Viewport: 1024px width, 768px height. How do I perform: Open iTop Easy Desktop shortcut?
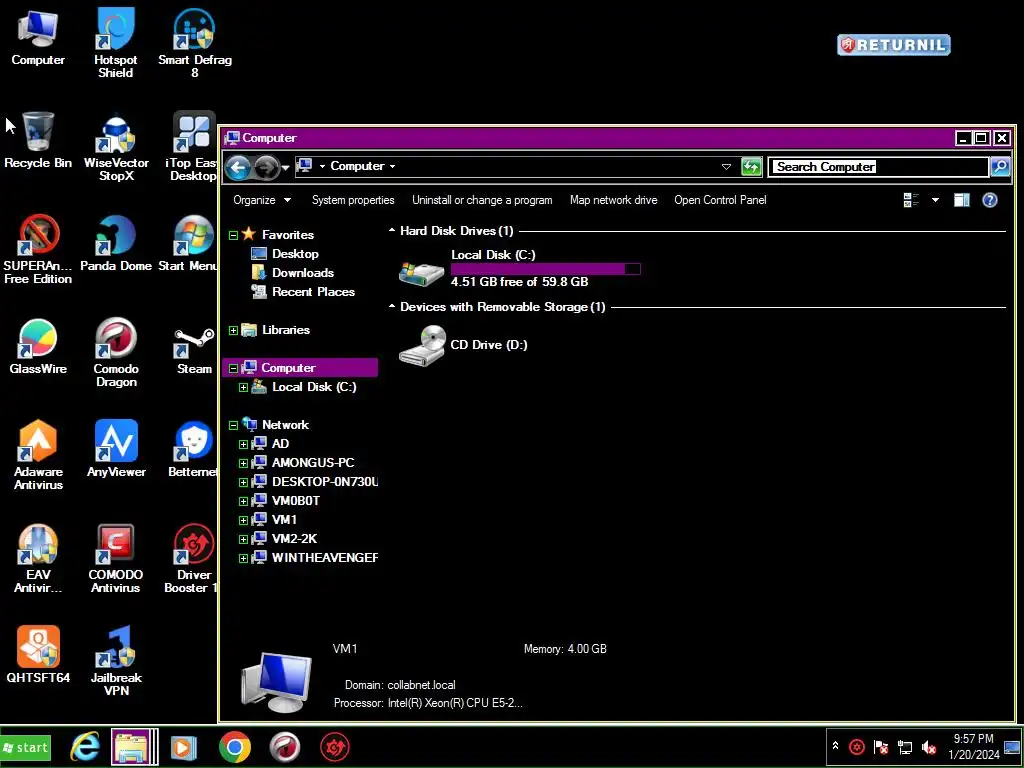191,146
